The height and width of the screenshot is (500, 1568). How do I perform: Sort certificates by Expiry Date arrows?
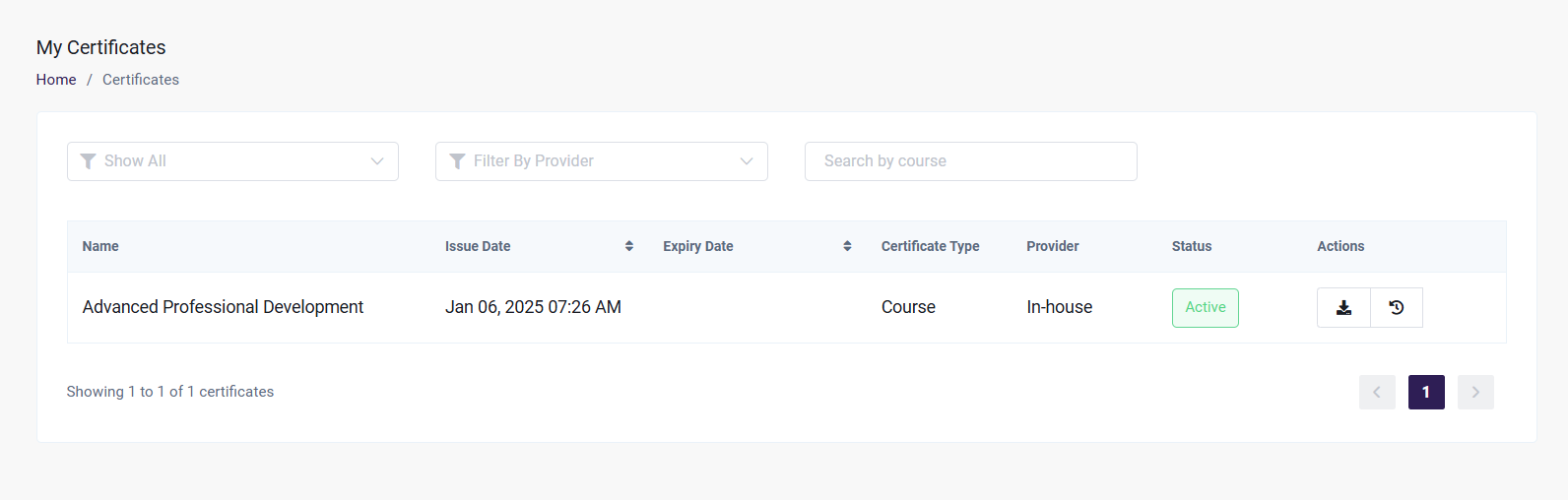click(x=847, y=246)
